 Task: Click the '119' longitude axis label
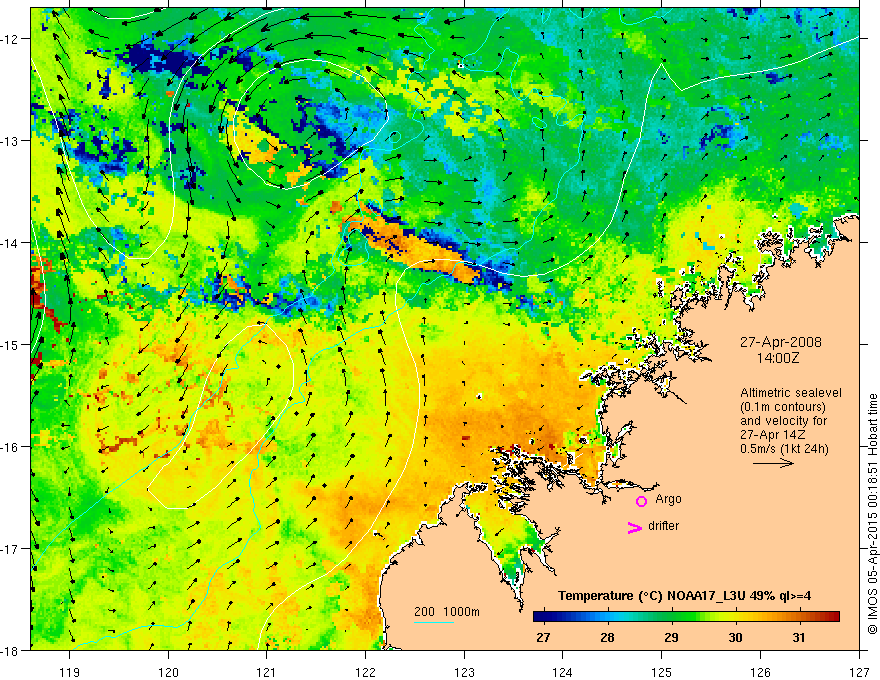(70, 672)
